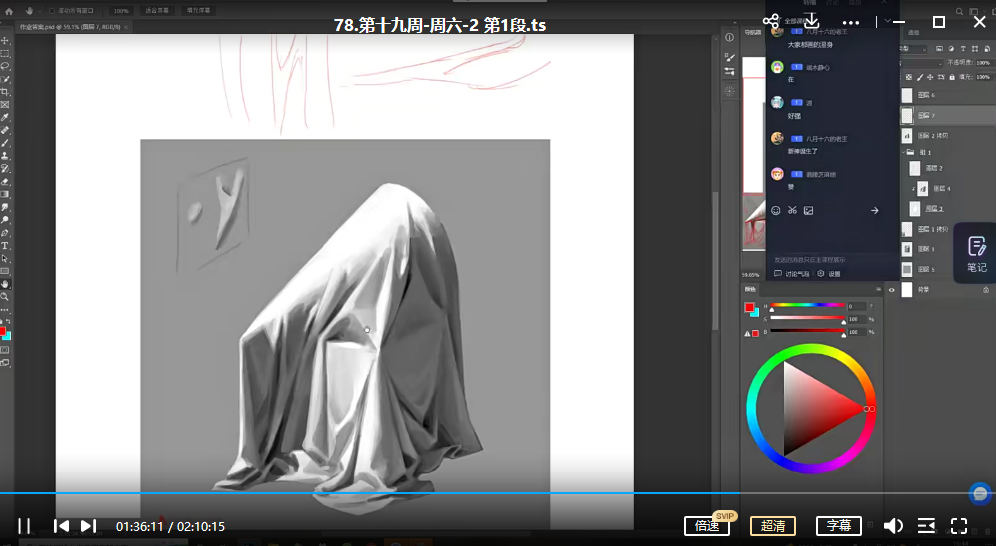
Task: Toggle 讨论气泡 discussion bubbles option
Action: 791,274
